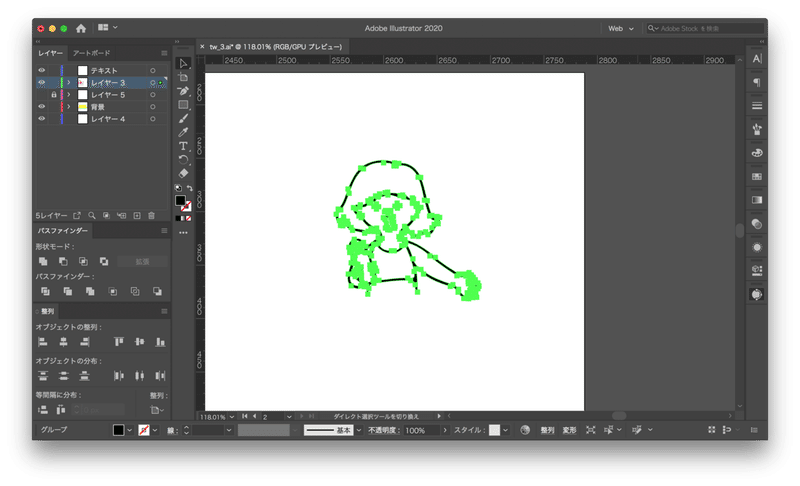Click the Fill black swatch in toolbar
The image size is (800, 486).
click(180, 200)
